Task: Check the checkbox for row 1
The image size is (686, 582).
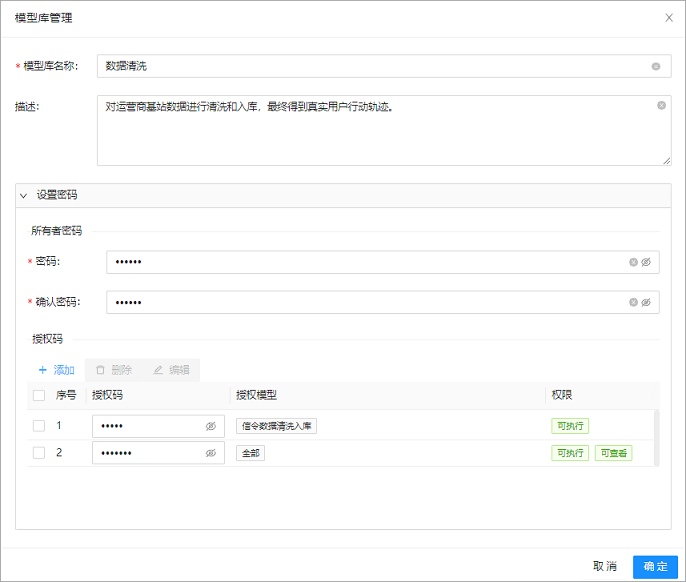Action: (39, 426)
